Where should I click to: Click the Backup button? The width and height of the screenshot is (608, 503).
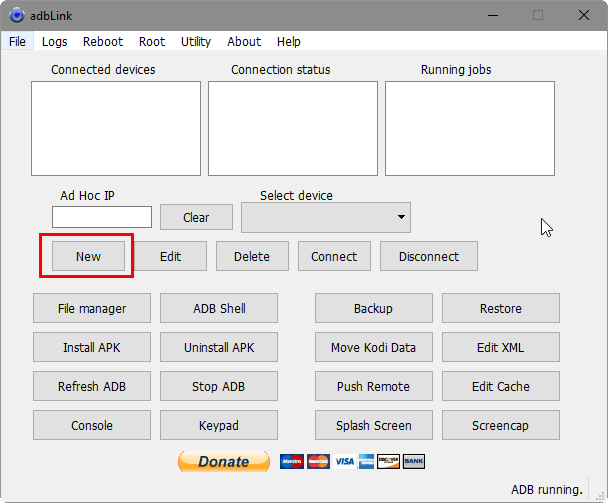pos(374,308)
